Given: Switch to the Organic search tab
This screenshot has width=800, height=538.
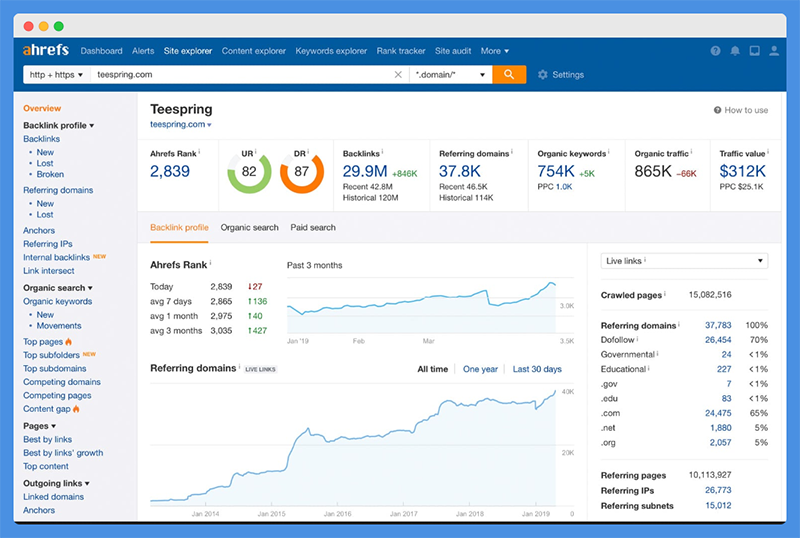Looking at the screenshot, I should click(249, 228).
